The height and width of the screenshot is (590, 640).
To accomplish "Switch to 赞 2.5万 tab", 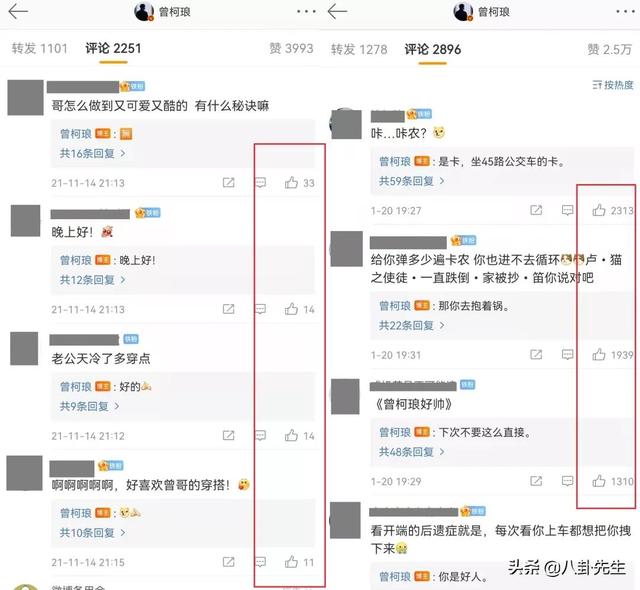I will pyautogui.click(x=609, y=49).
